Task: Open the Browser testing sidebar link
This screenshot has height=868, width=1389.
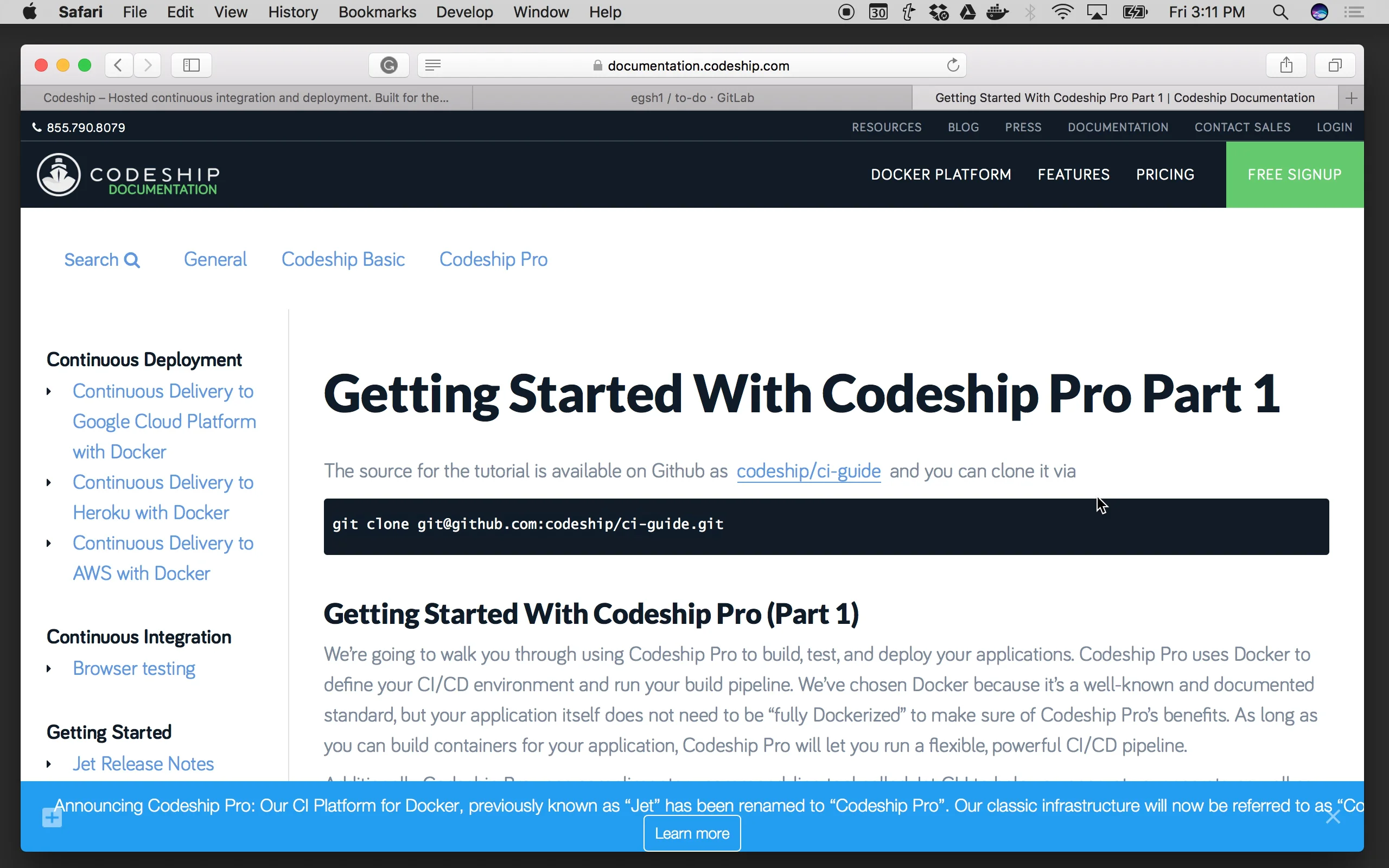Action: [133, 668]
